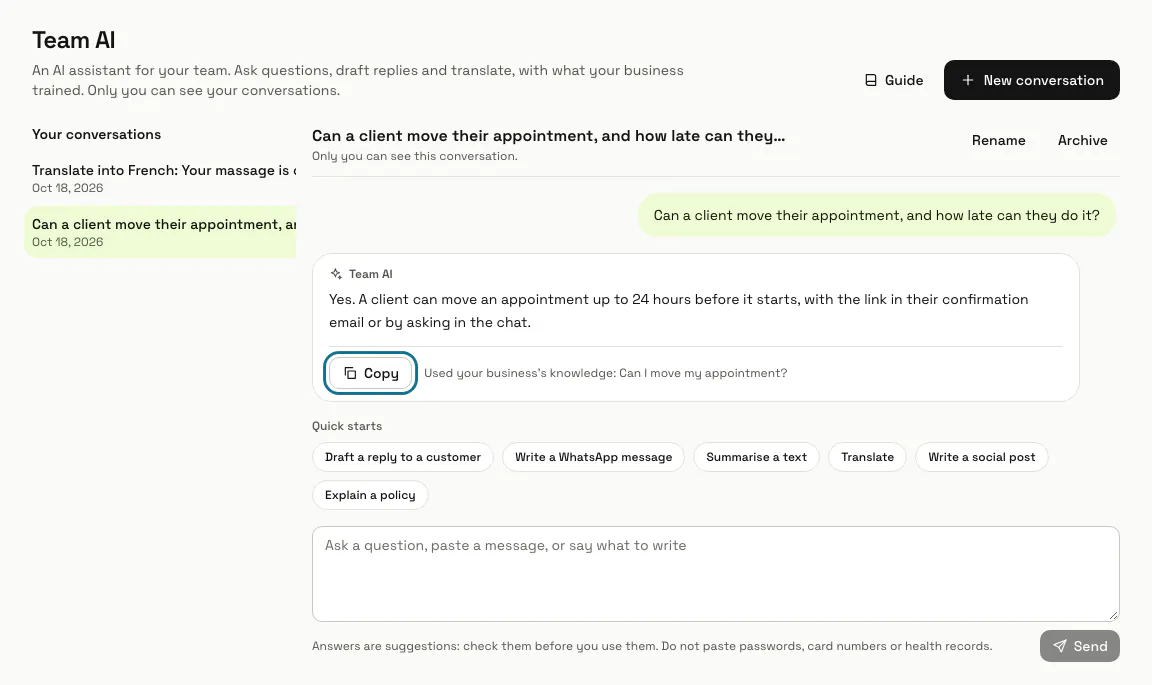Click the 'Answers are suggestions' disclaimer text
Viewport: 1152px width, 685px height.
point(652,646)
